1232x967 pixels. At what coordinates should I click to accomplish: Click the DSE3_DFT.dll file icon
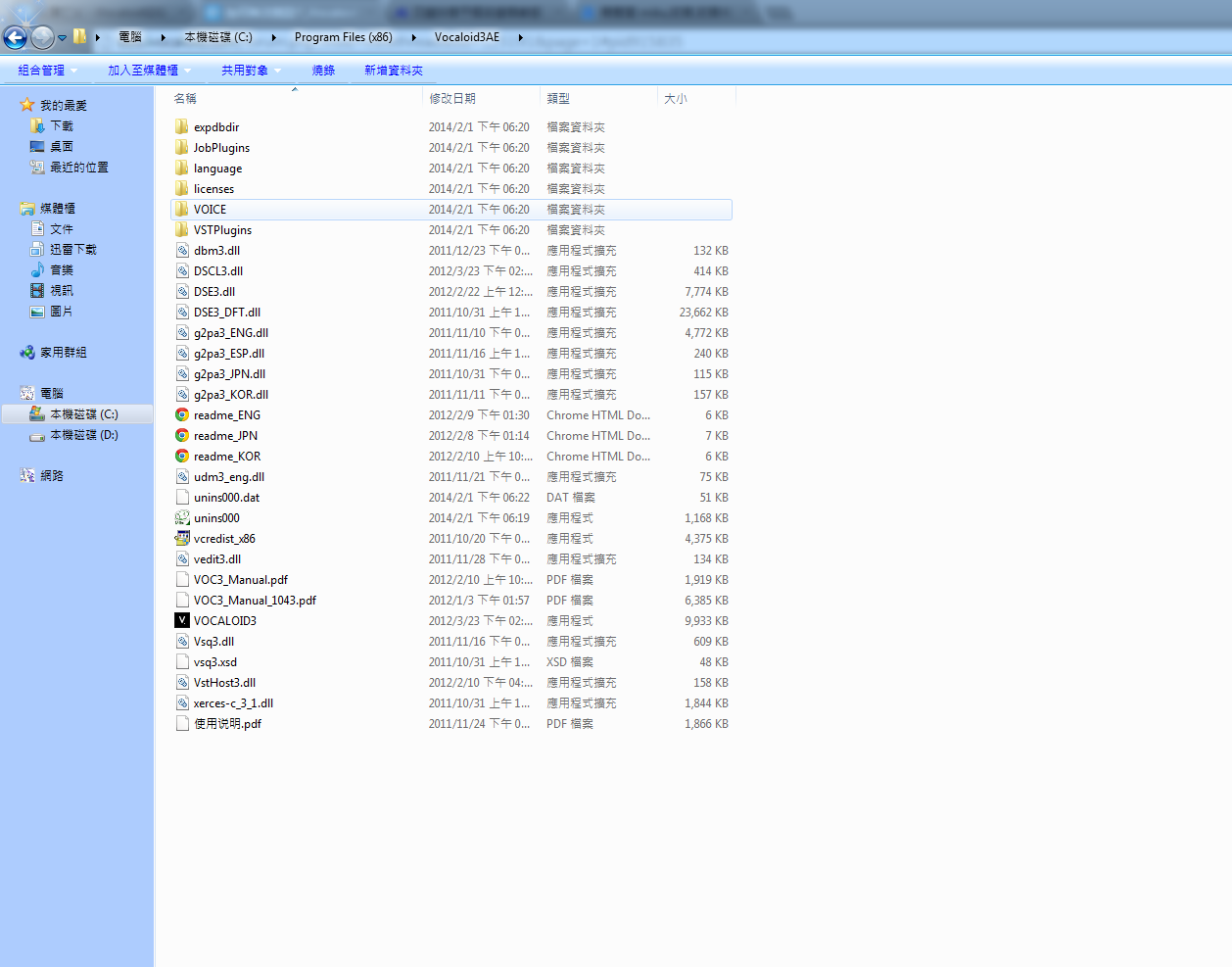pos(182,312)
